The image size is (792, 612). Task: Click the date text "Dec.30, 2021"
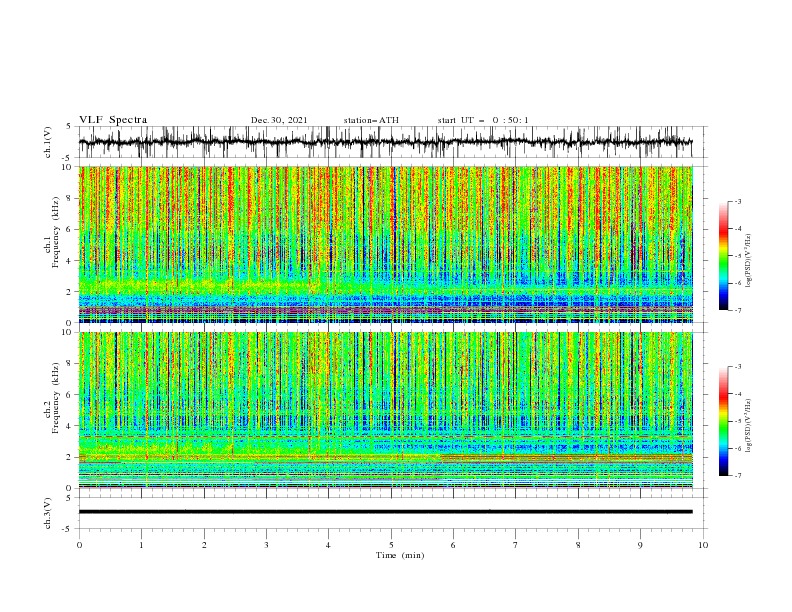(279, 120)
